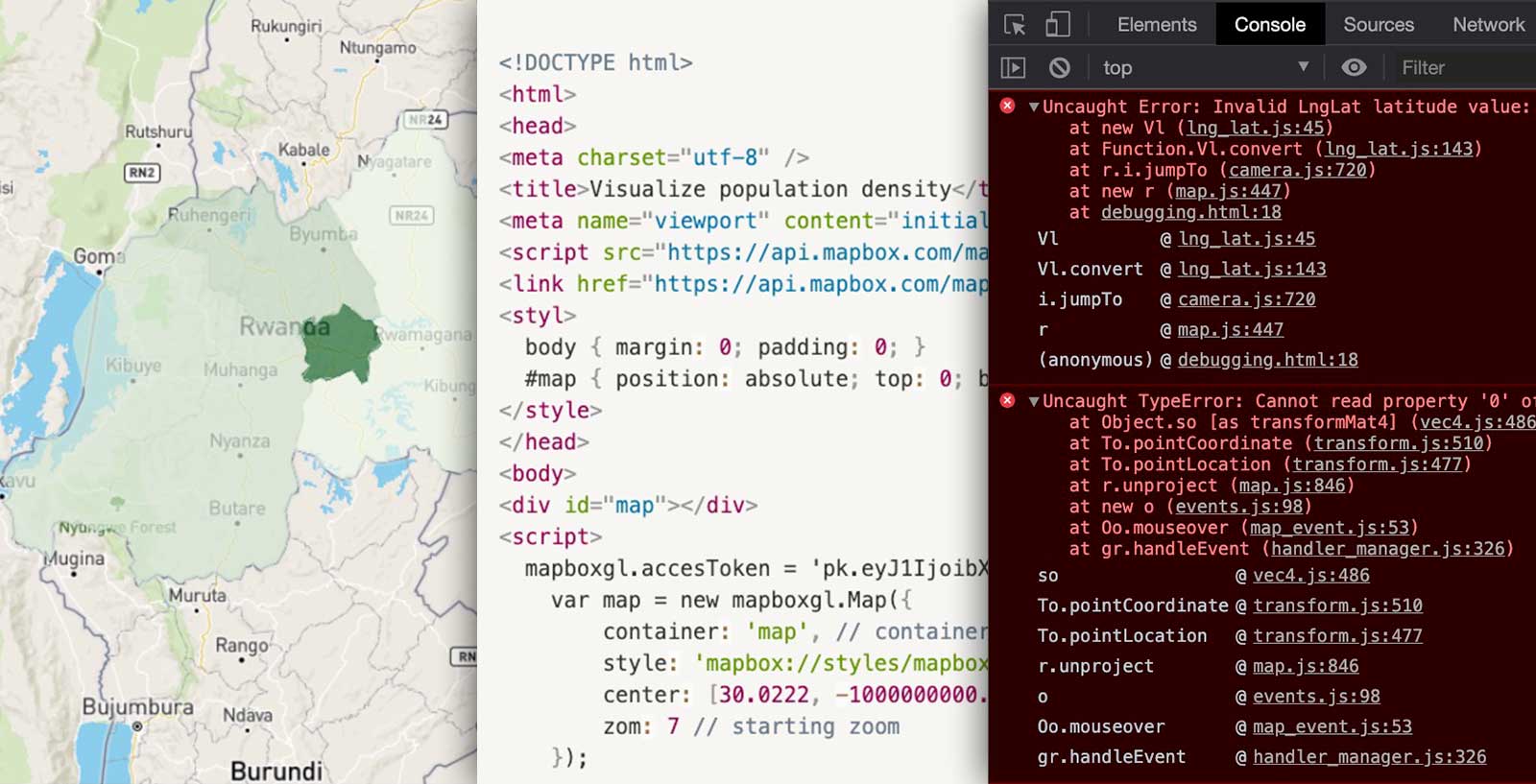The image size is (1536, 784).
Task: Open debugging.html:18 link in anonymous row
Action: [1268, 360]
